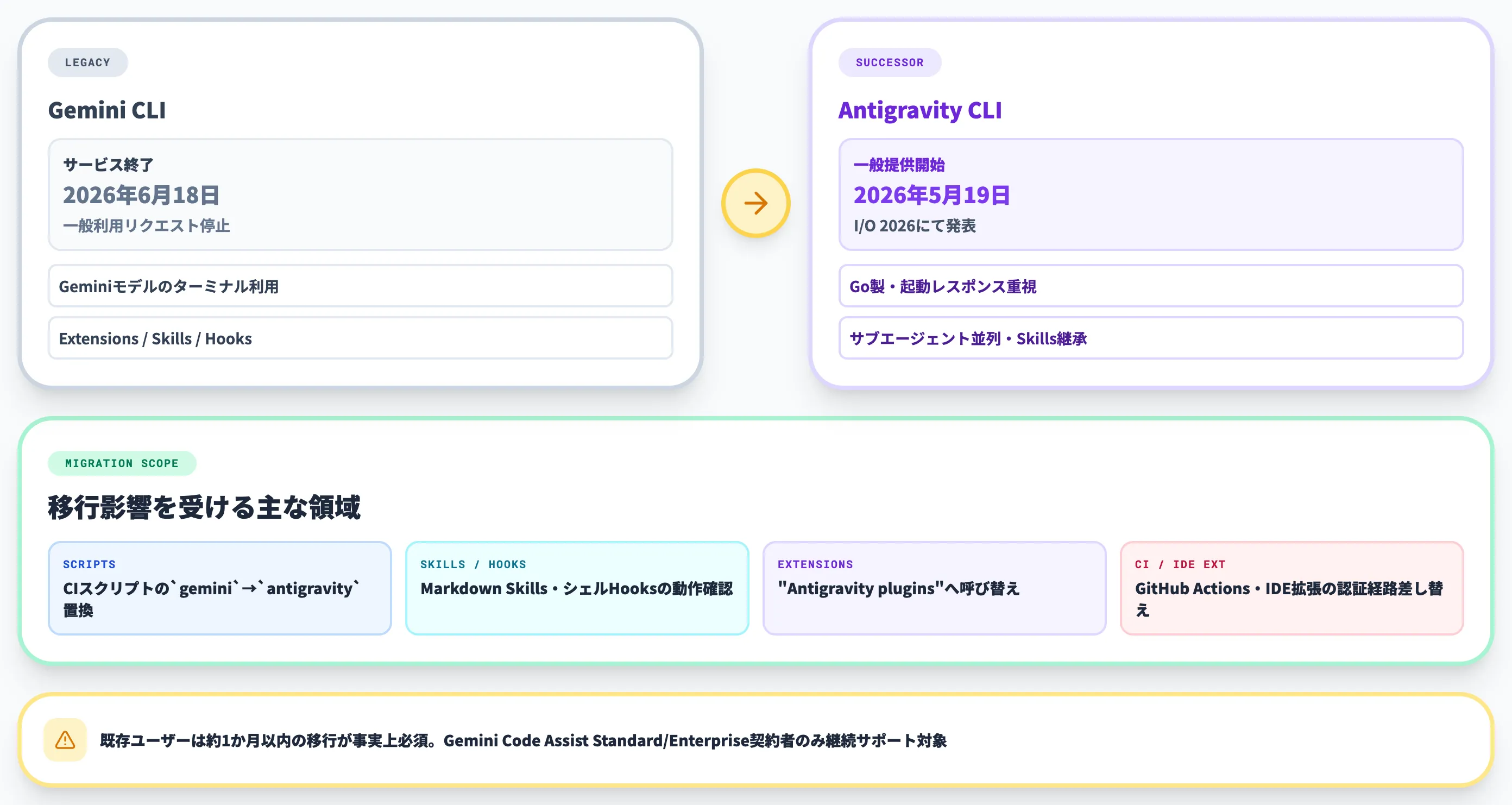This screenshot has height=805, width=1512.
Task: Select the MIGRATION SCOPE badge
Action: (122, 463)
